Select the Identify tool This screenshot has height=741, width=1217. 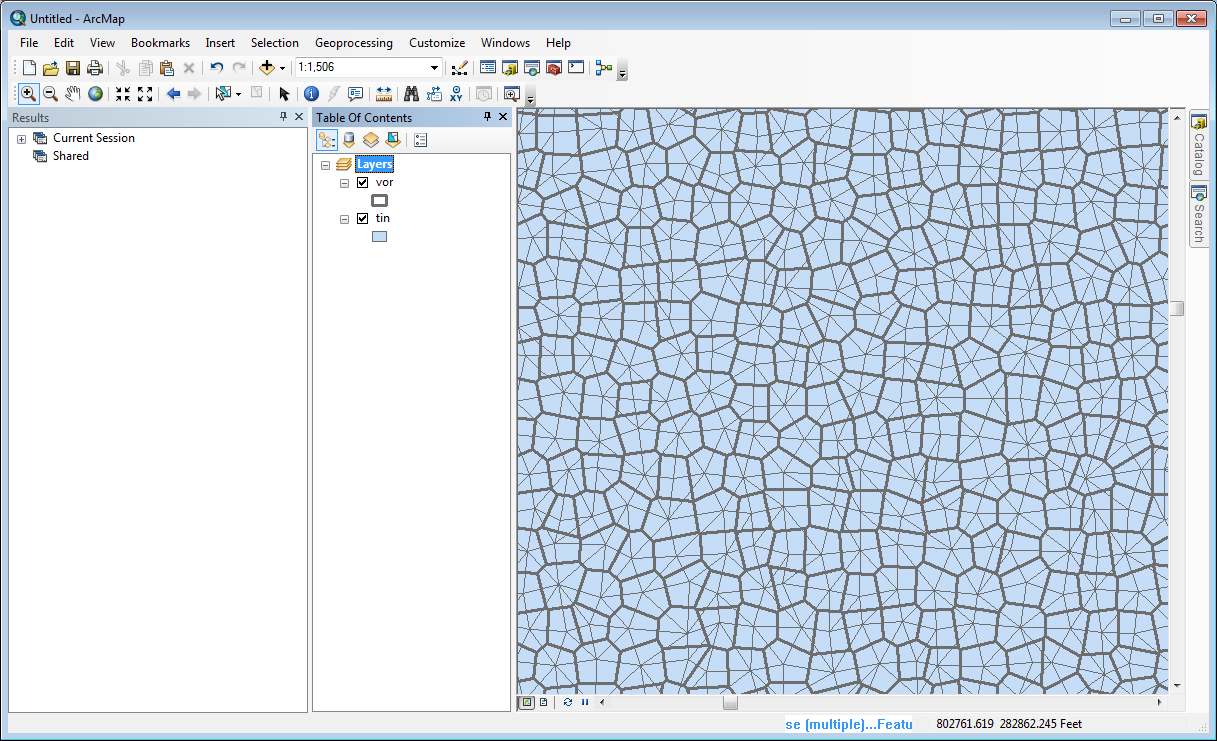click(311, 94)
